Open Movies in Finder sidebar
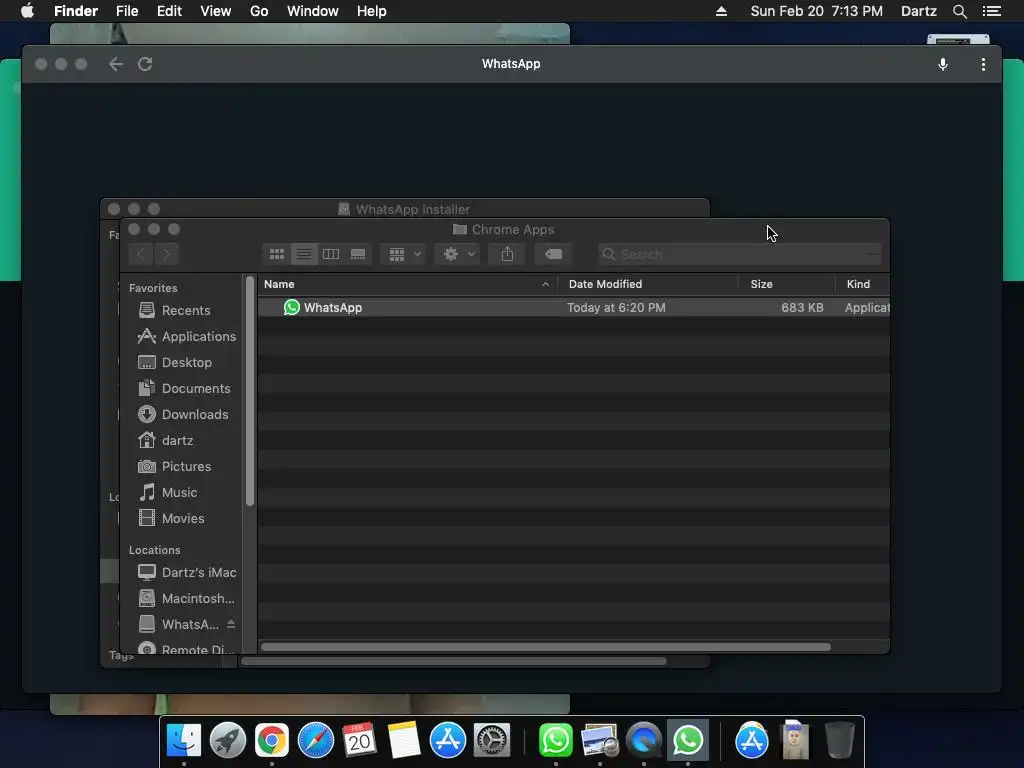Viewport: 1024px width, 768px height. point(172,519)
